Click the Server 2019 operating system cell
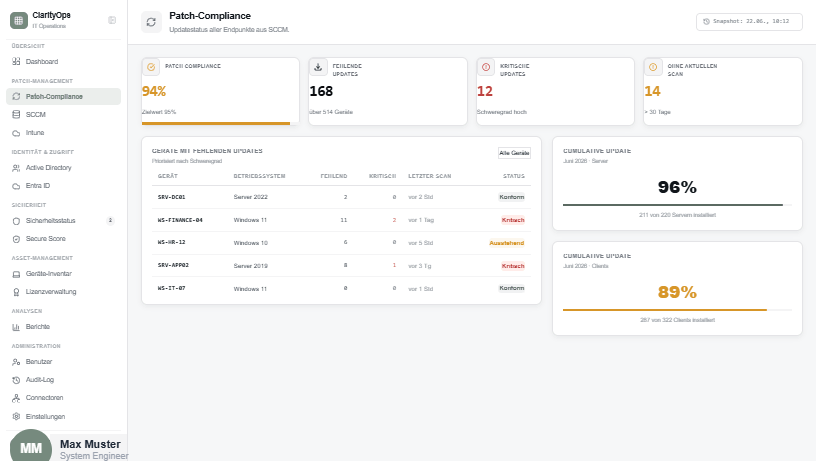Screen dimensions: 816x461 (x=250, y=266)
